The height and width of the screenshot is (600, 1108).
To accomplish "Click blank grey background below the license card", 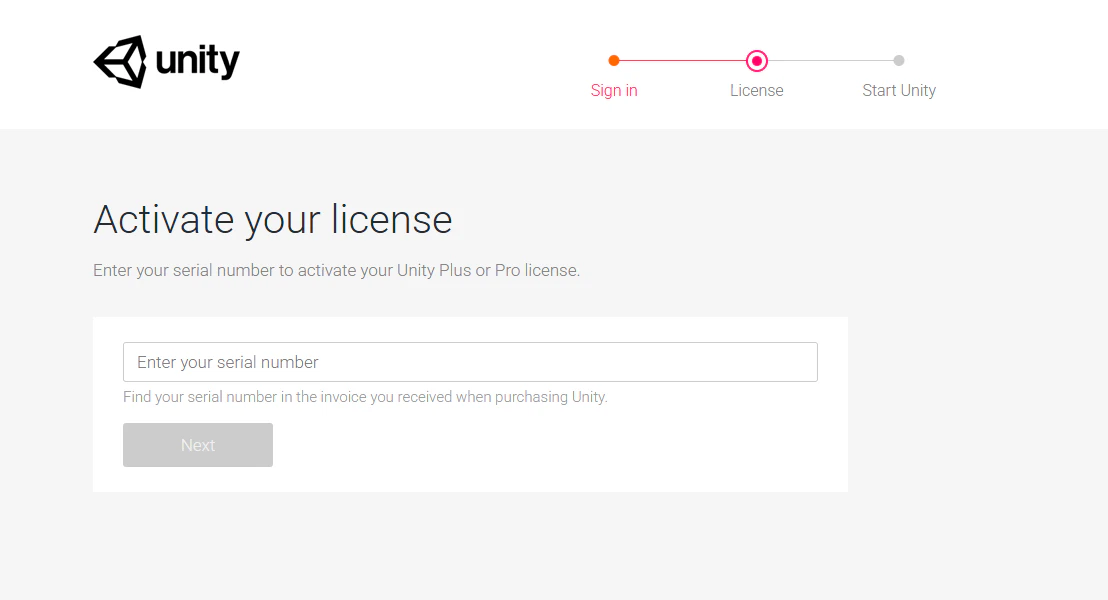I will pyautogui.click(x=470, y=544).
